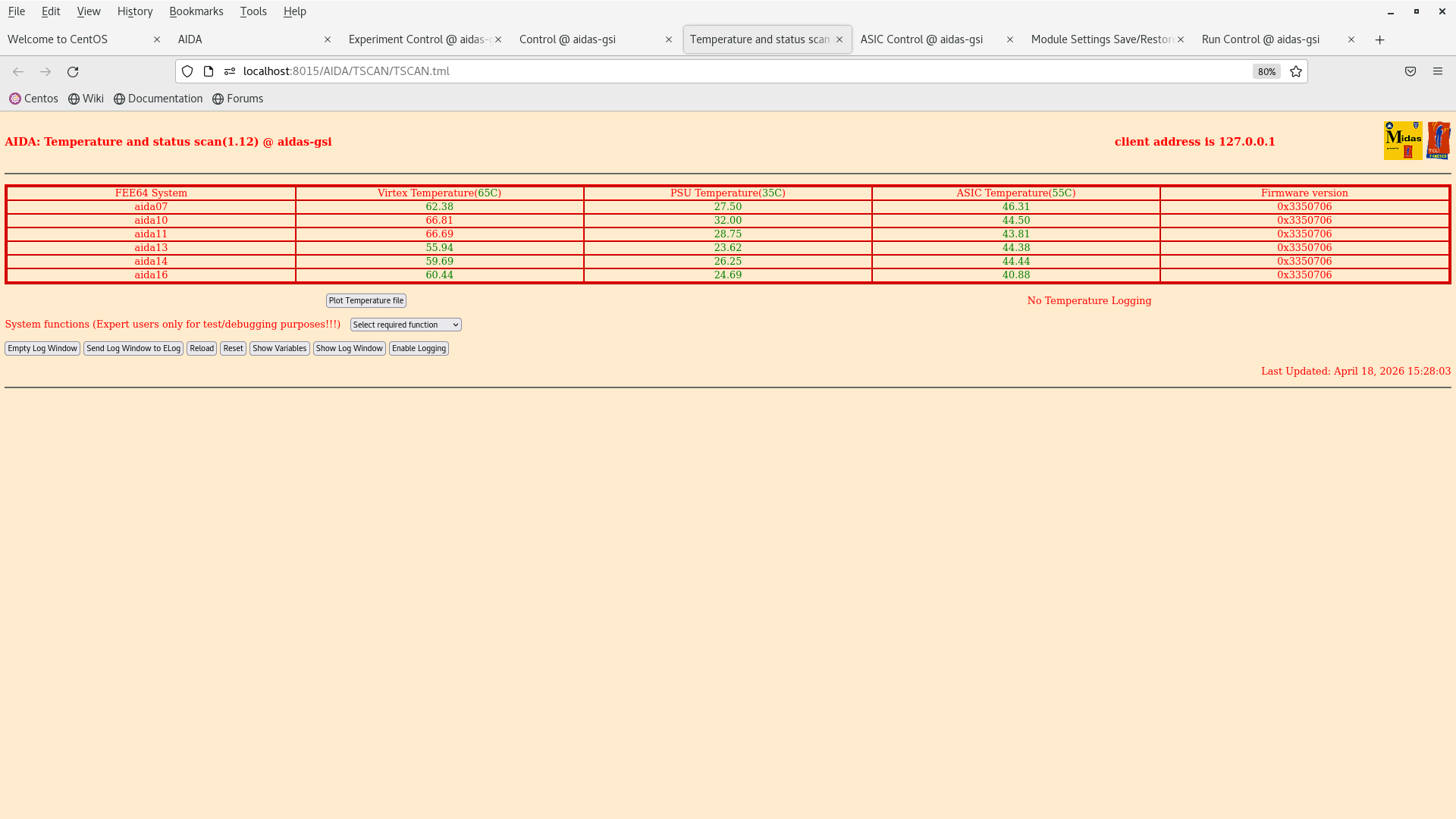This screenshot has width=1456, height=819.
Task: Open the browser hamburger menu
Action: click(x=1438, y=71)
